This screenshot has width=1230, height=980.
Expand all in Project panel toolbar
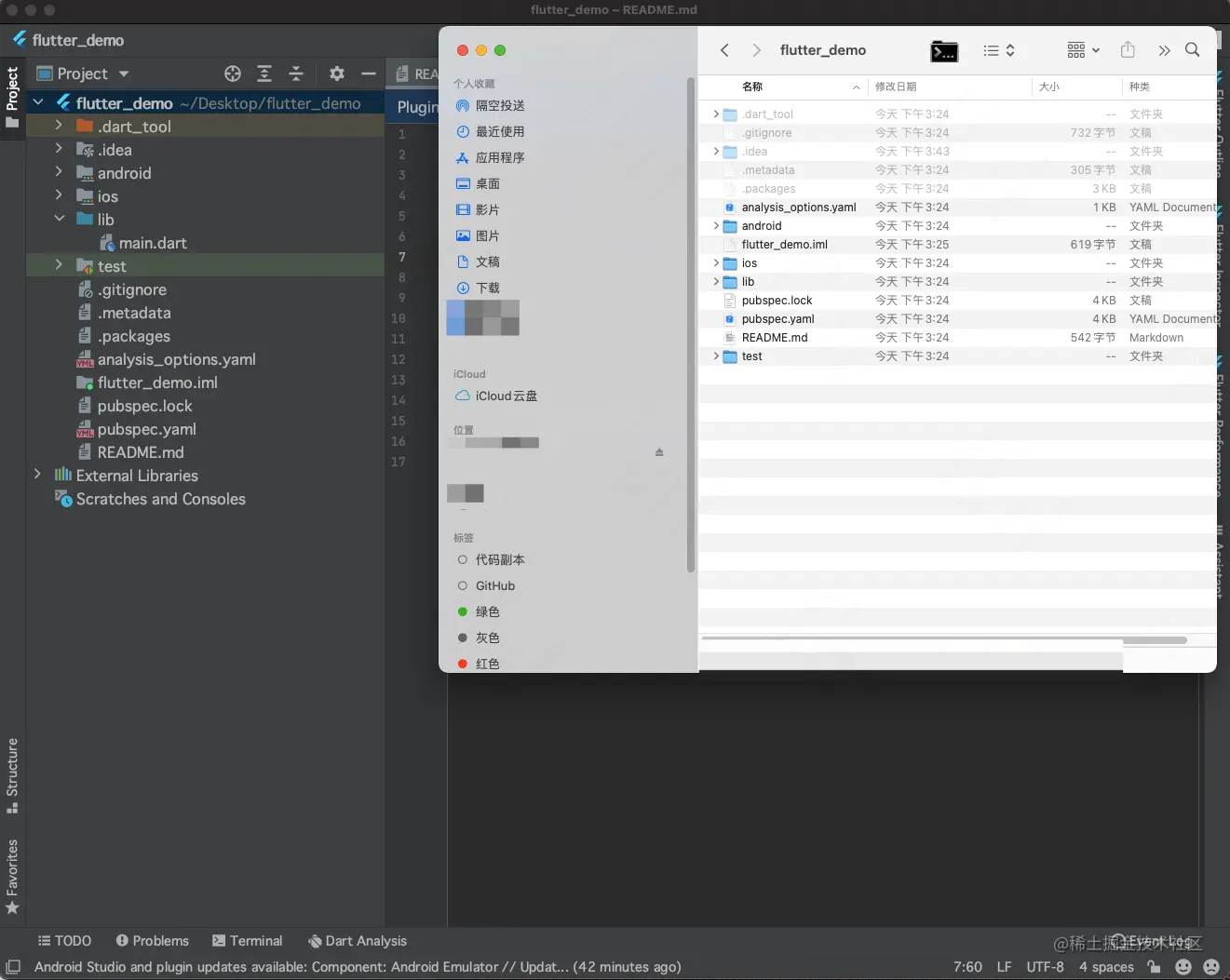click(x=264, y=74)
